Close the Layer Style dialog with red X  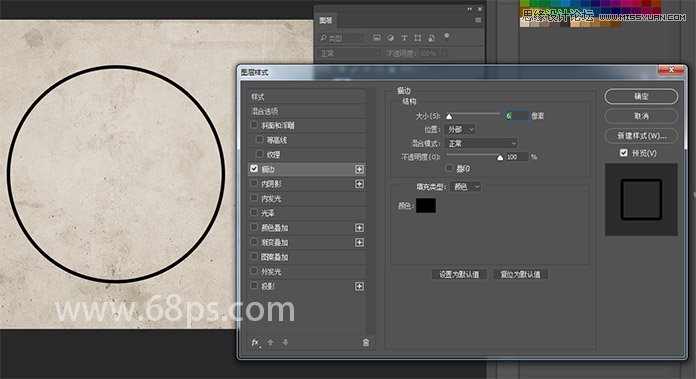pyautogui.click(x=671, y=70)
